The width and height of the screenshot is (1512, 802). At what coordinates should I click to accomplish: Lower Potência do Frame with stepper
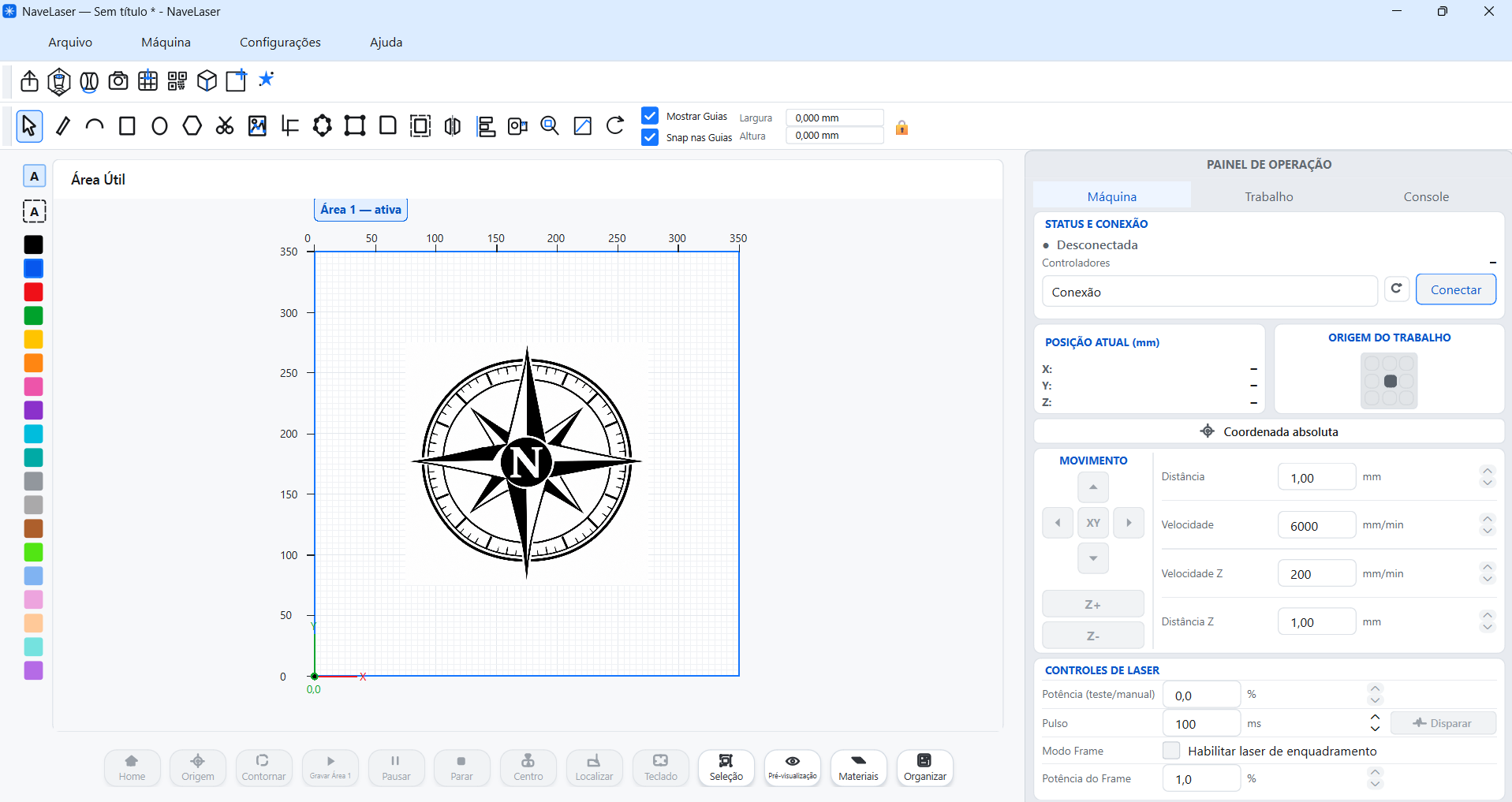click(1376, 785)
